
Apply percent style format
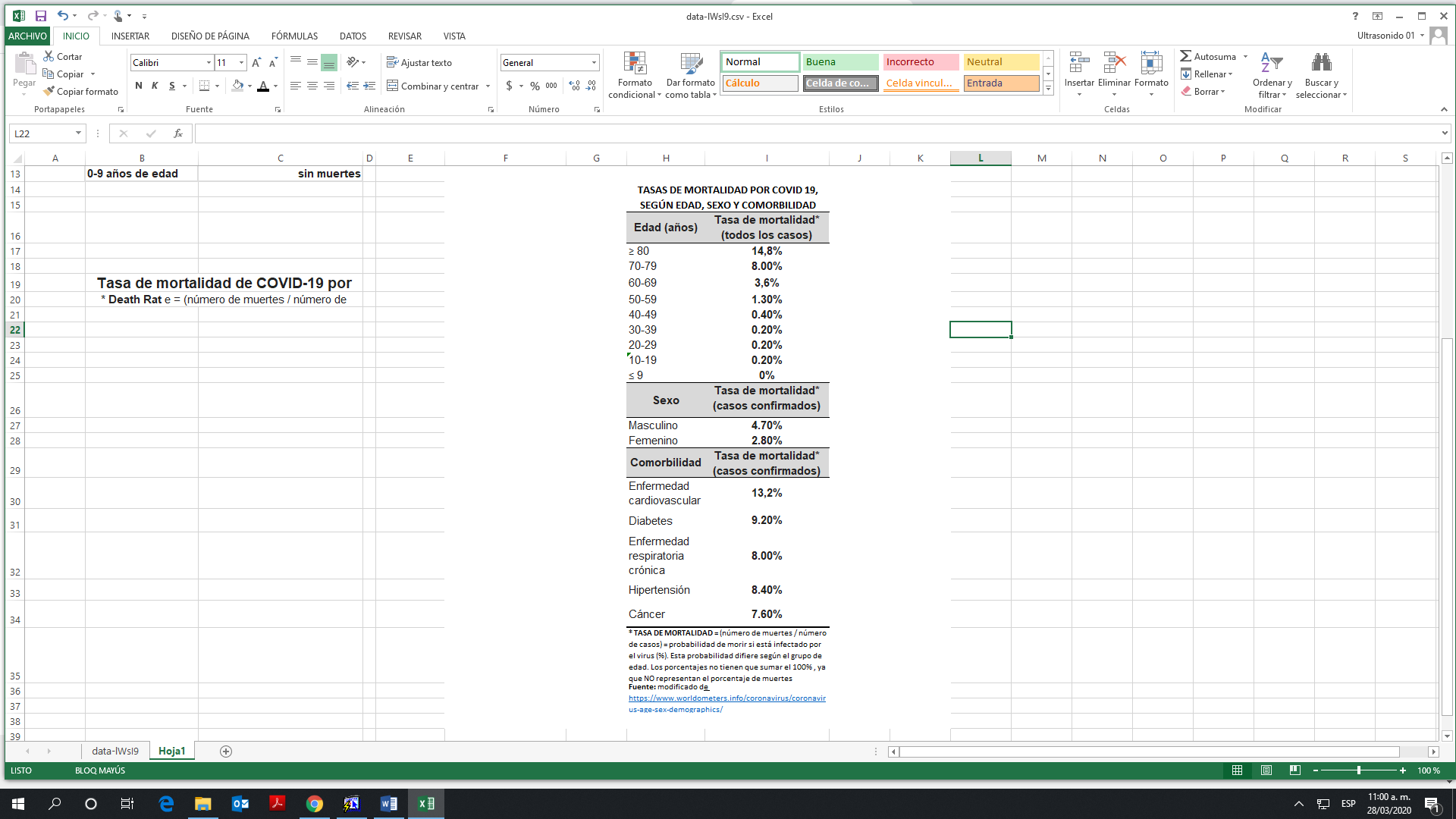point(535,86)
